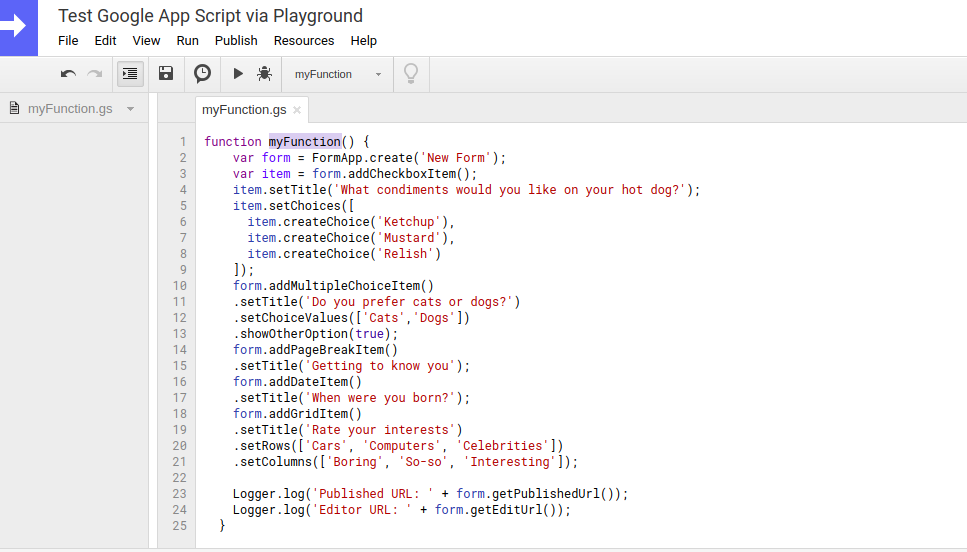Click the highlighted 'myFunction' name on line 1
Screen dimensions: 967x552
pyautogui.click(x=305, y=142)
